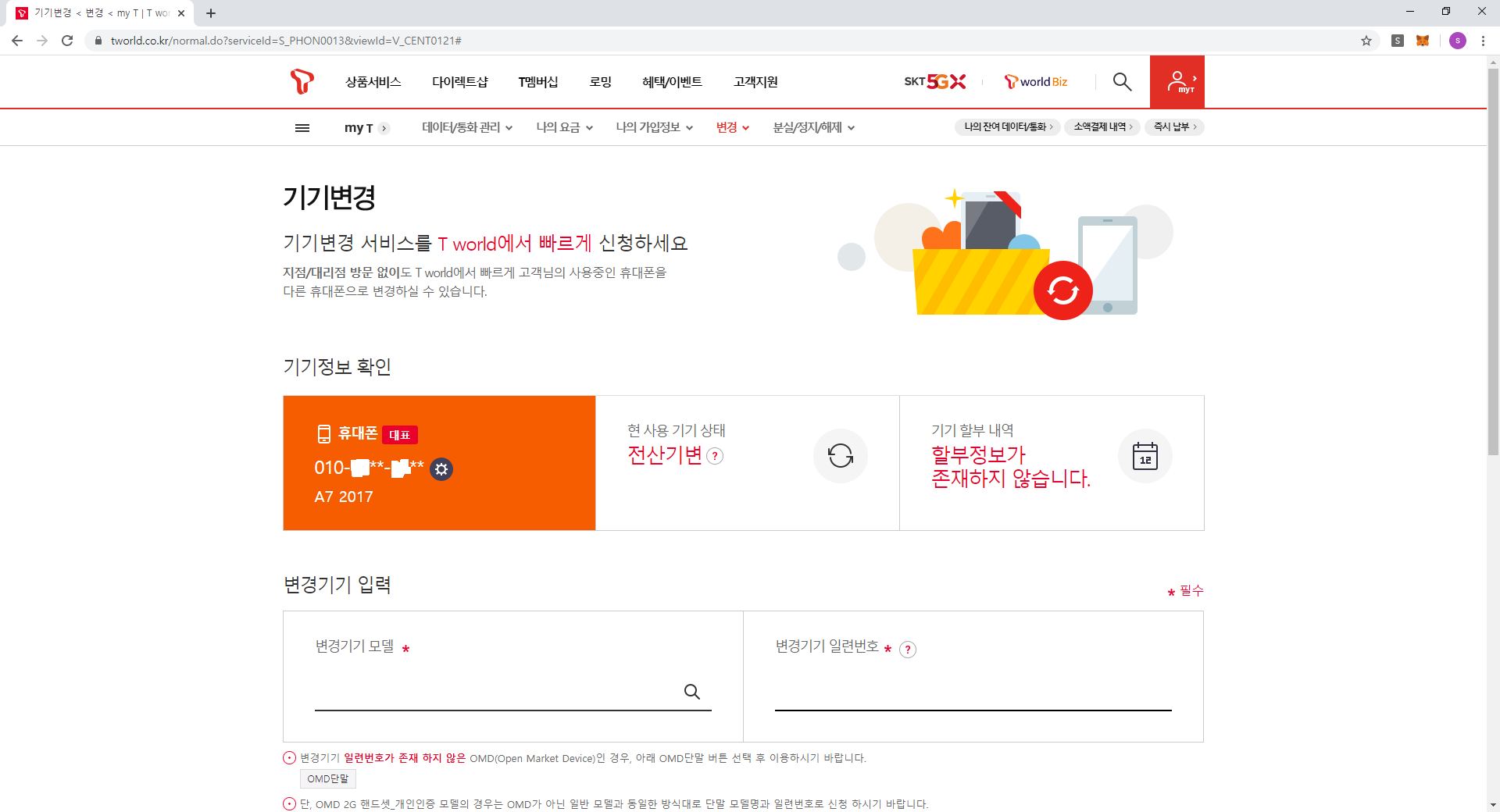Image resolution: width=1500 pixels, height=812 pixels.
Task: Click the 변경기기 일련번호 input field
Action: point(973,692)
